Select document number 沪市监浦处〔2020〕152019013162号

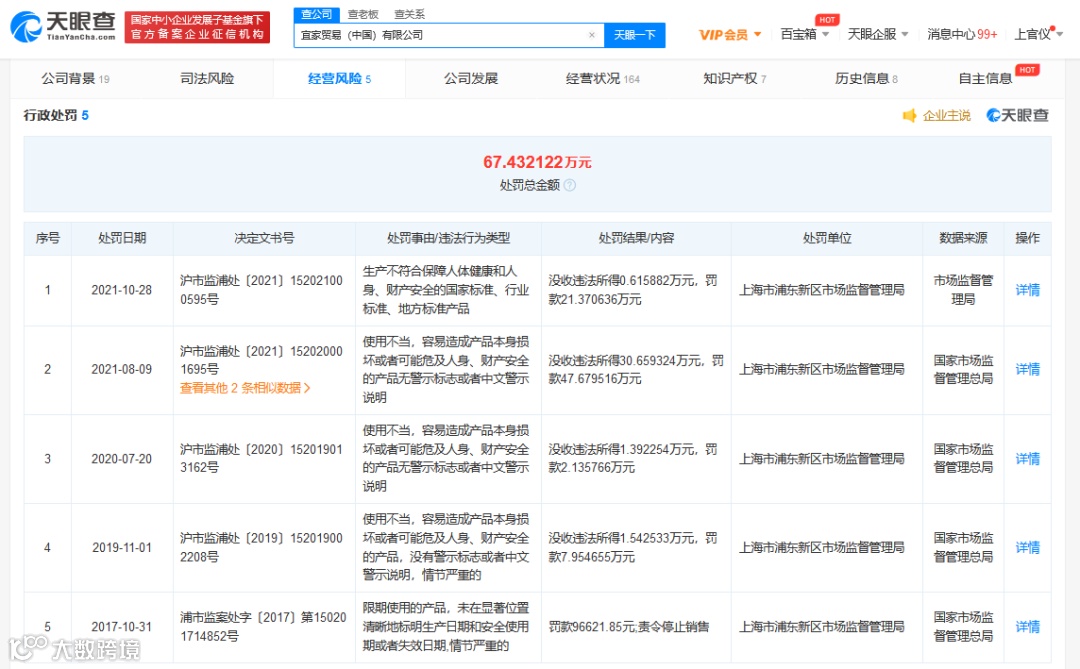[262, 459]
